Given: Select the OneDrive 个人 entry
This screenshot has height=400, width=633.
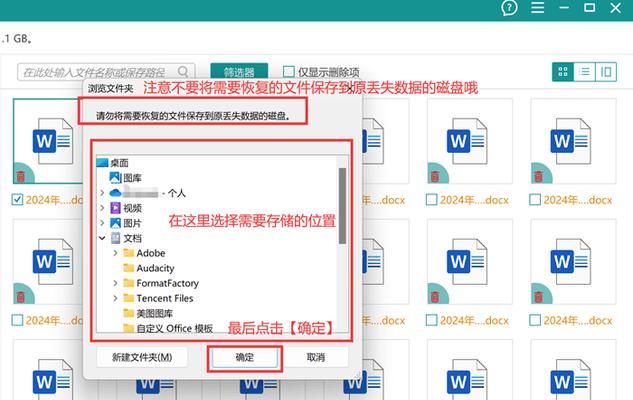Looking at the screenshot, I should 148,193.
